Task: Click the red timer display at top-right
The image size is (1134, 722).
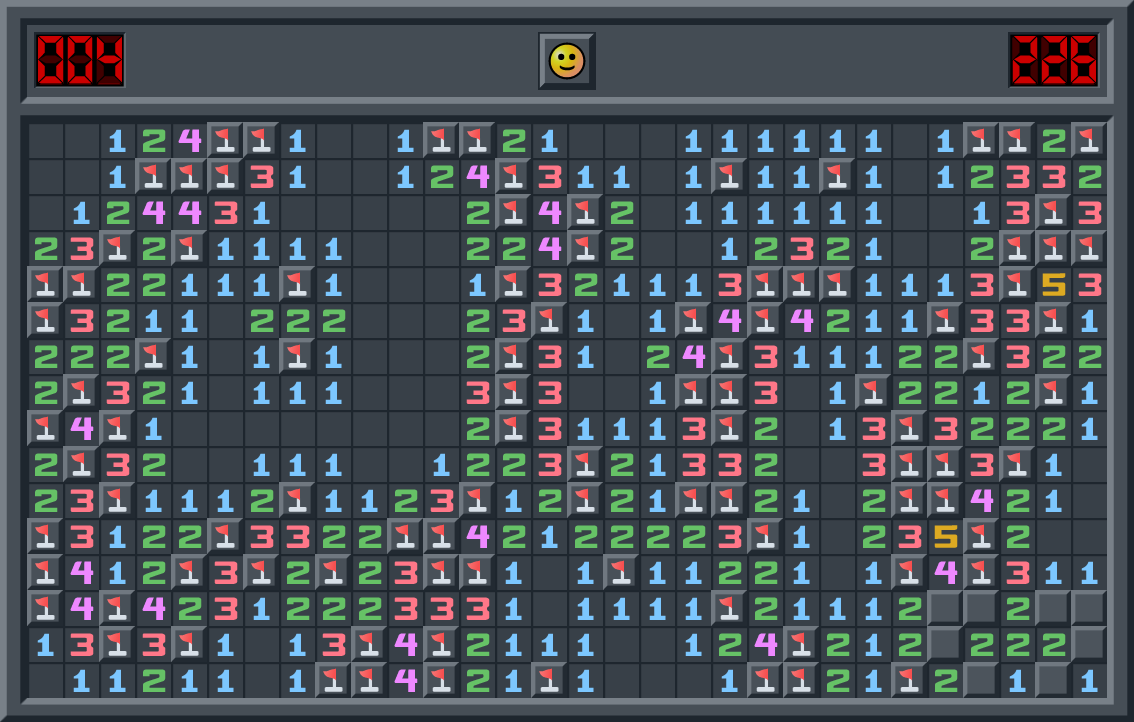Action: 1053,60
